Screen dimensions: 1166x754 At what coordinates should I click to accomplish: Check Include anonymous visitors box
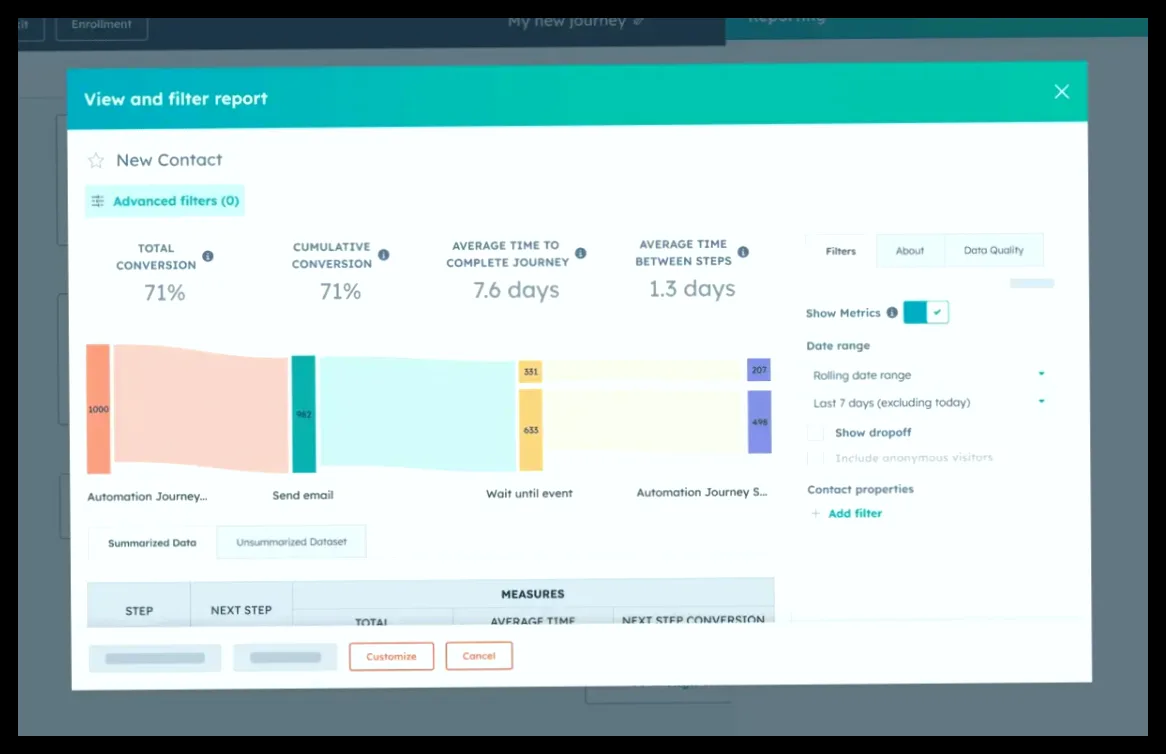click(x=816, y=458)
